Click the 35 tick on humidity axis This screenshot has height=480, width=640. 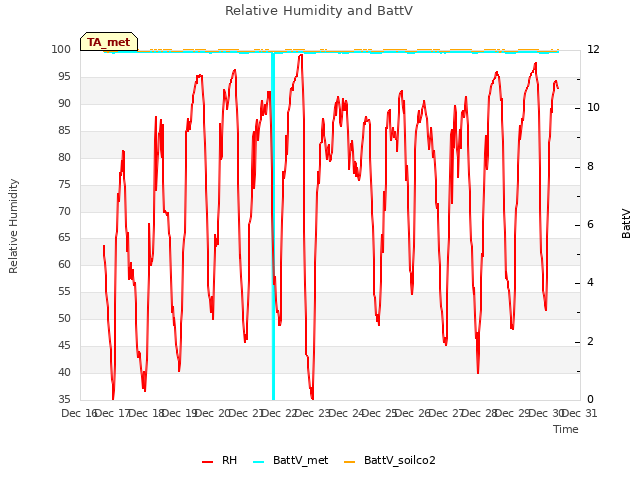click(x=64, y=399)
